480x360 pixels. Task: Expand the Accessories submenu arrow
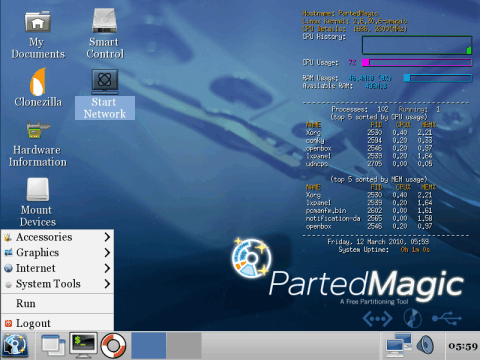pos(107,237)
